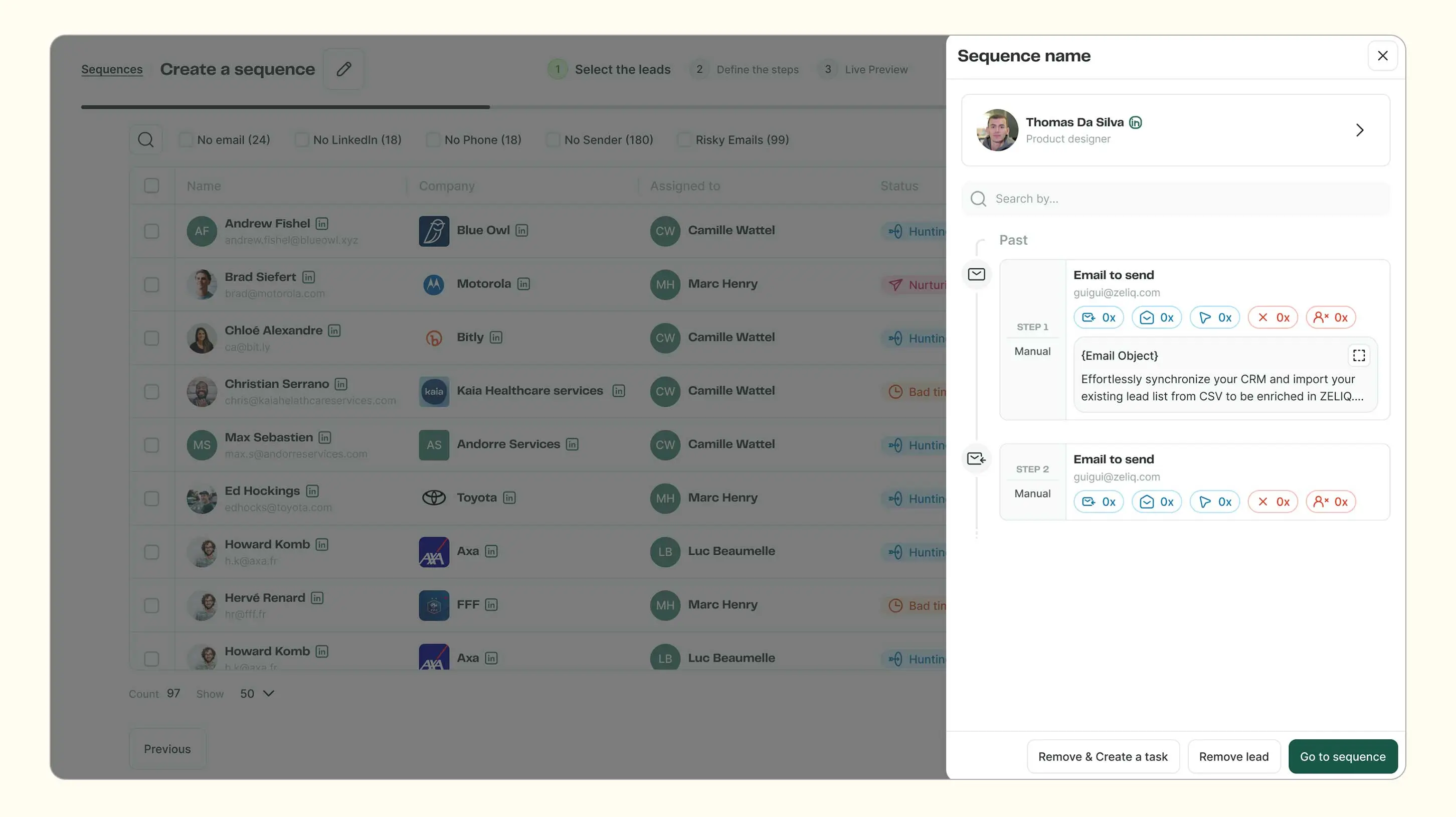Follow the Sequences breadcrumb link
This screenshot has height=817, width=1456.
111,70
